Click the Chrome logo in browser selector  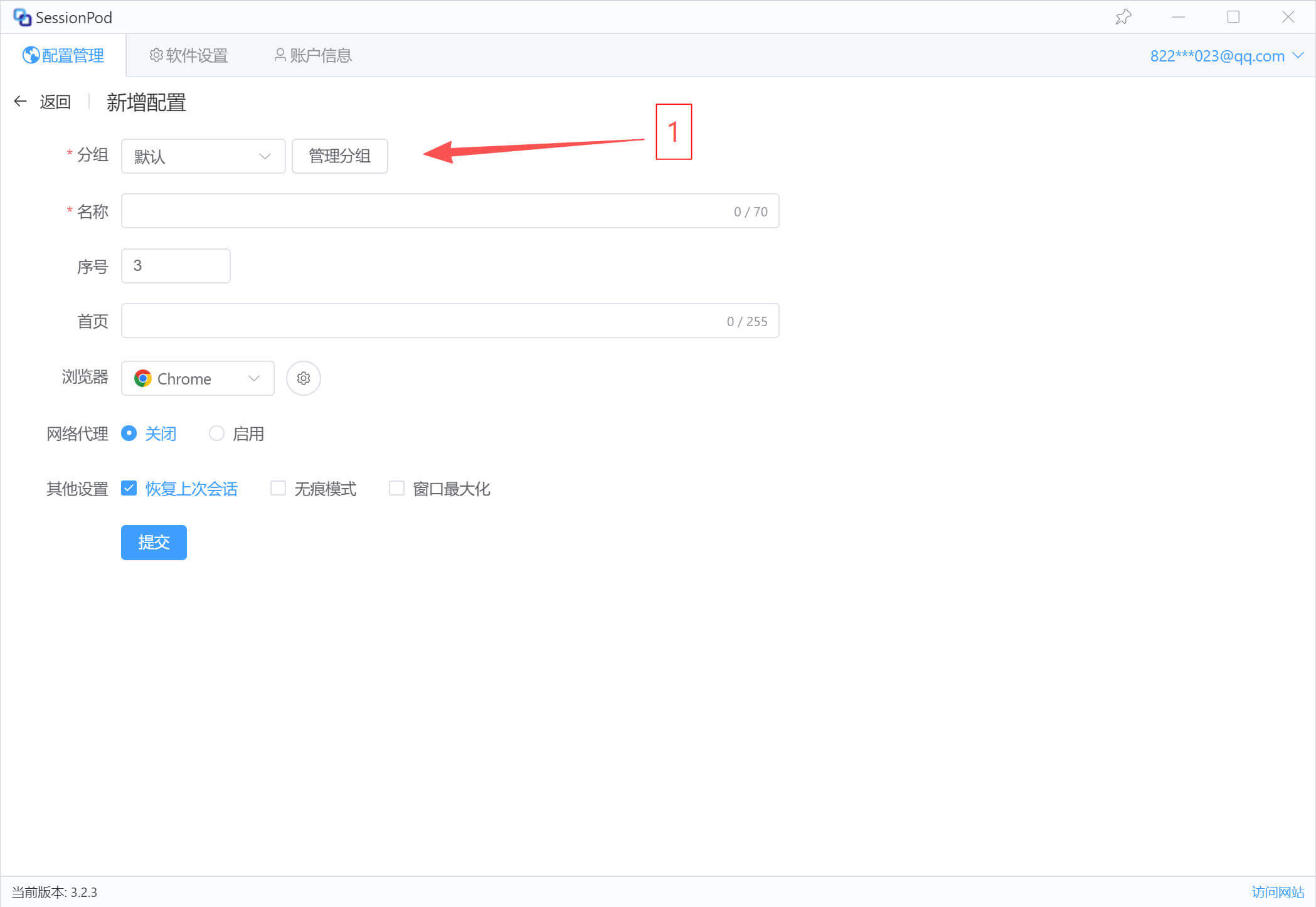(142, 378)
